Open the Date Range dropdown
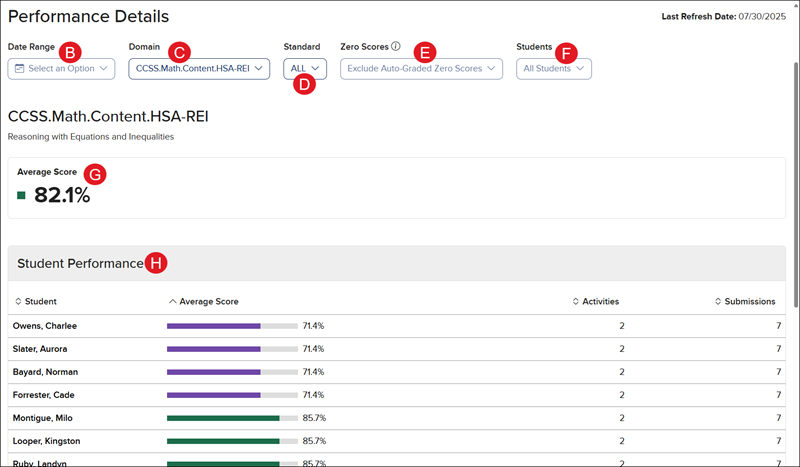Image resolution: width=800 pixels, height=467 pixels. 61,69
